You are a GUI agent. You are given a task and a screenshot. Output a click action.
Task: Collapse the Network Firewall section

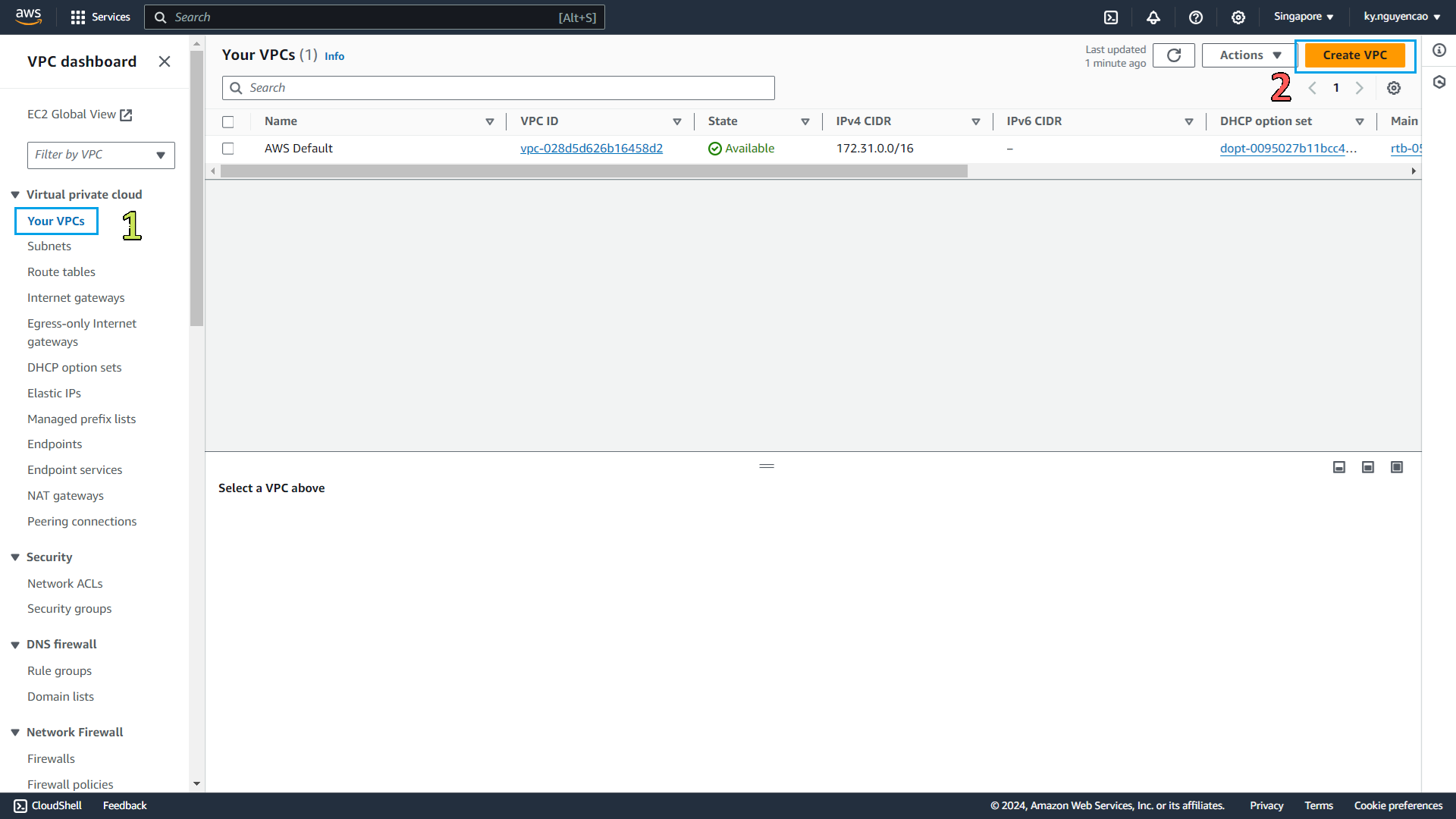15,733
